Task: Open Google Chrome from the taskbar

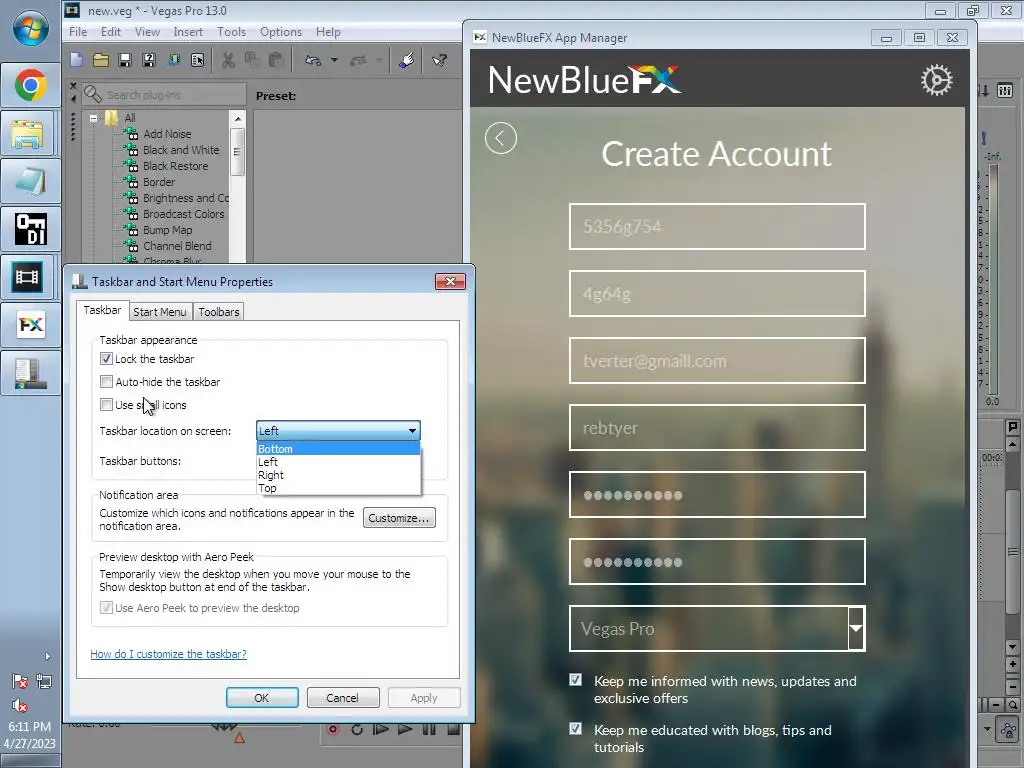Action: (x=31, y=86)
